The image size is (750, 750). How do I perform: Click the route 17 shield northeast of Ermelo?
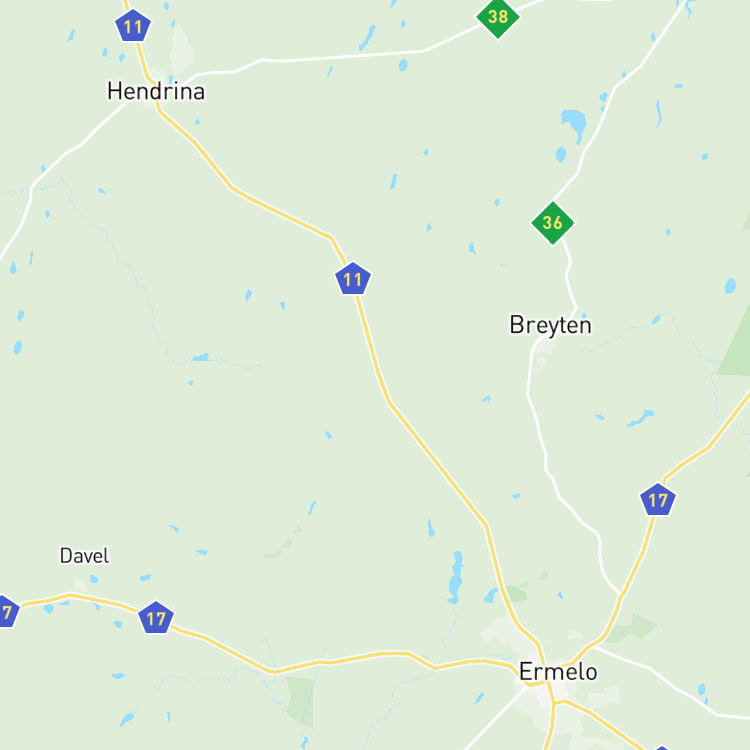click(x=658, y=500)
